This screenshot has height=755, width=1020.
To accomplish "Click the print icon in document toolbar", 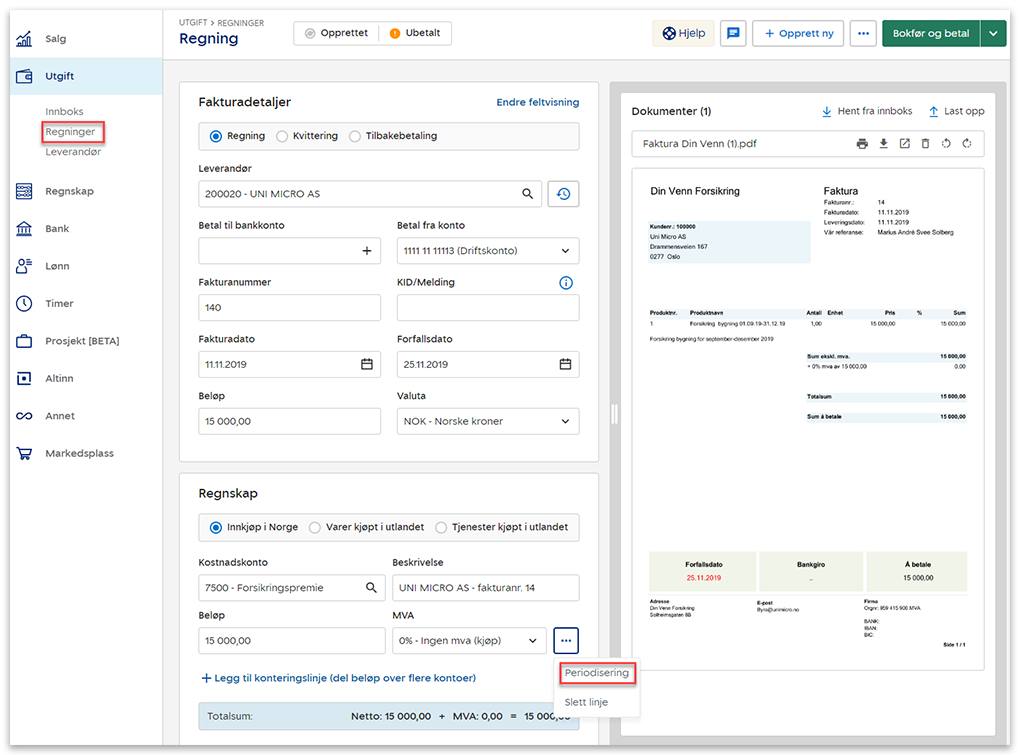I will click(x=862, y=144).
